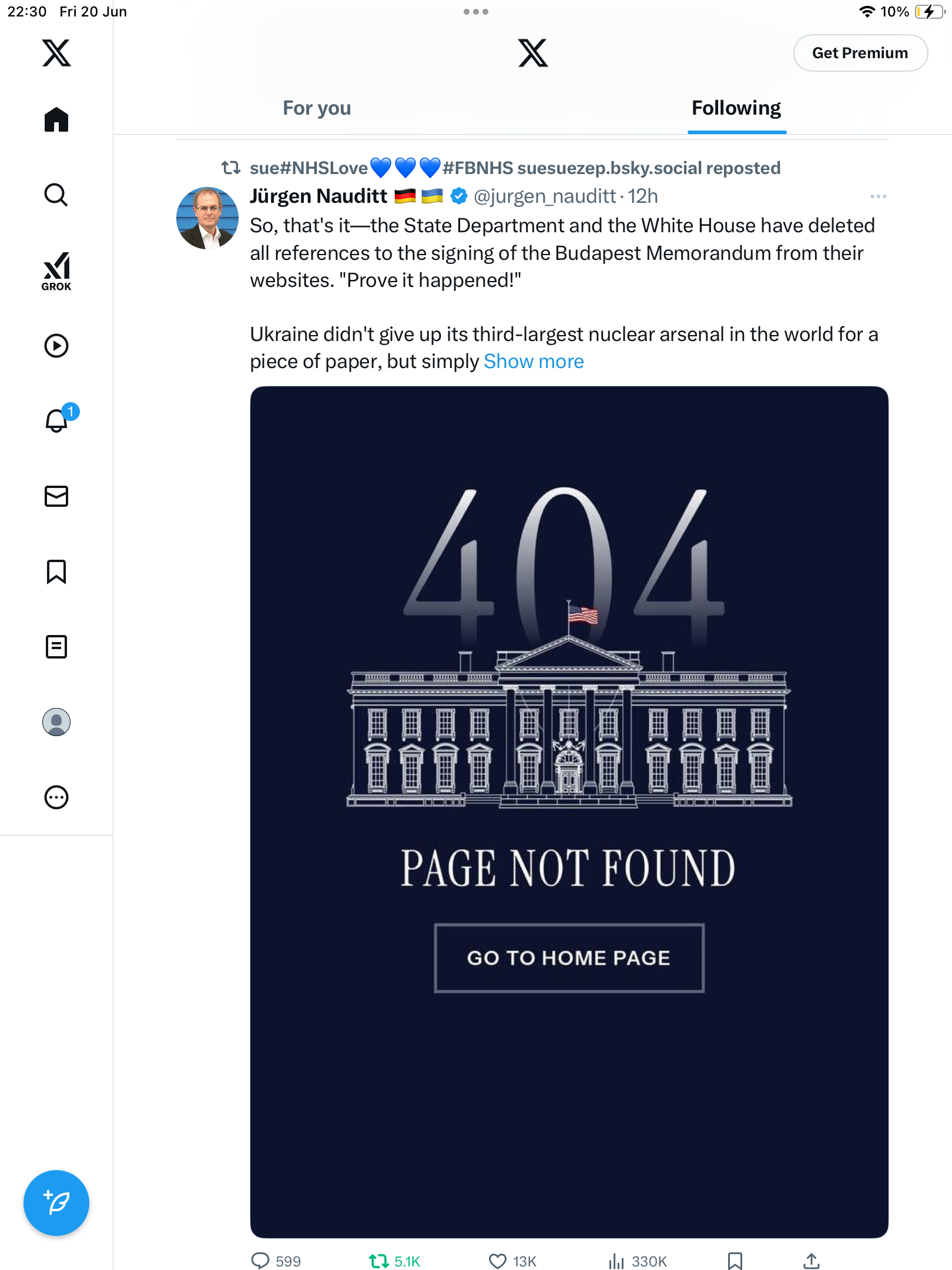The width and height of the screenshot is (952, 1270).
Task: Open the Search magnifier in sidebar
Action: click(56, 195)
